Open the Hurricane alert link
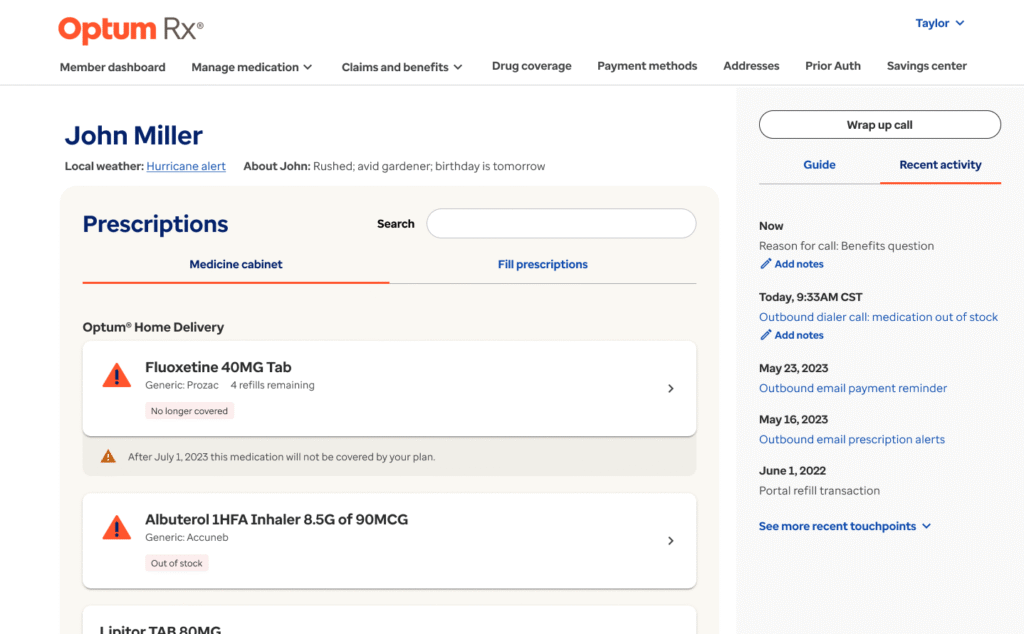The height and width of the screenshot is (634, 1024). (186, 166)
